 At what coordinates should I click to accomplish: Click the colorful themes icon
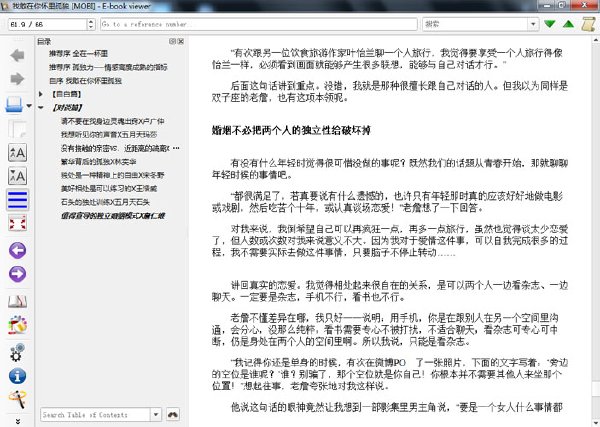tap(17, 325)
